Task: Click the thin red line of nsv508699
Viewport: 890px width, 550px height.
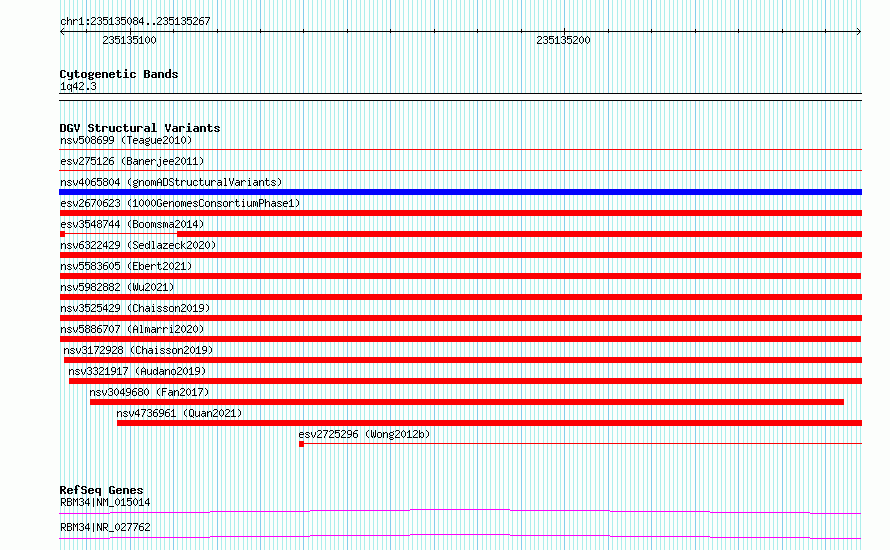Action: 460,150
